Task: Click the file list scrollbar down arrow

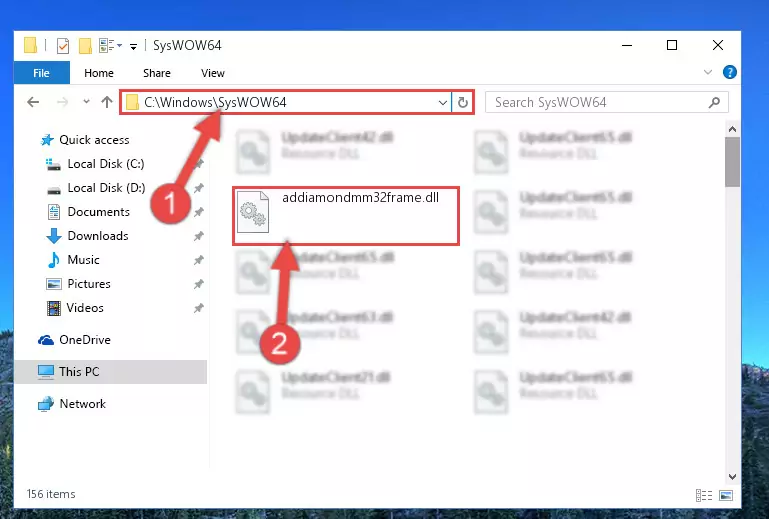Action: [732, 477]
